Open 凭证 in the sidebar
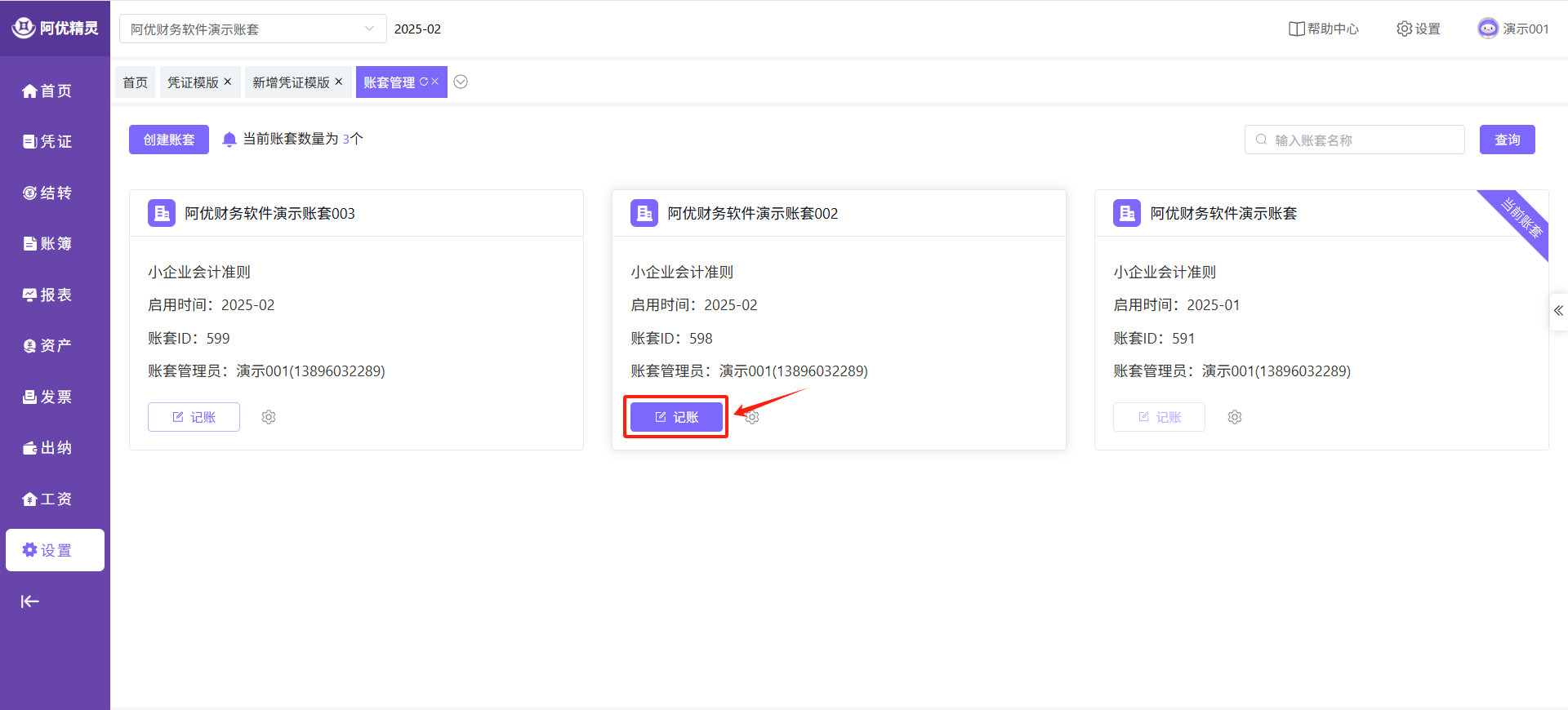 coord(47,142)
